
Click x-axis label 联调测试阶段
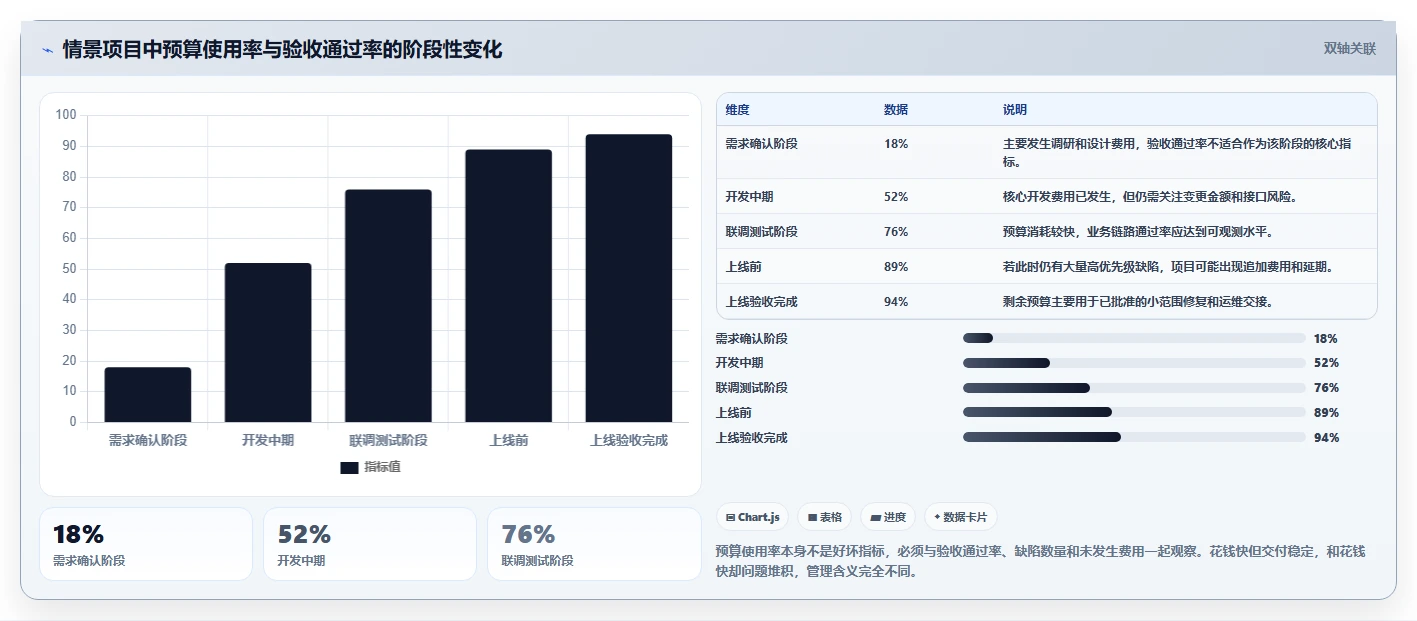[x=388, y=440]
